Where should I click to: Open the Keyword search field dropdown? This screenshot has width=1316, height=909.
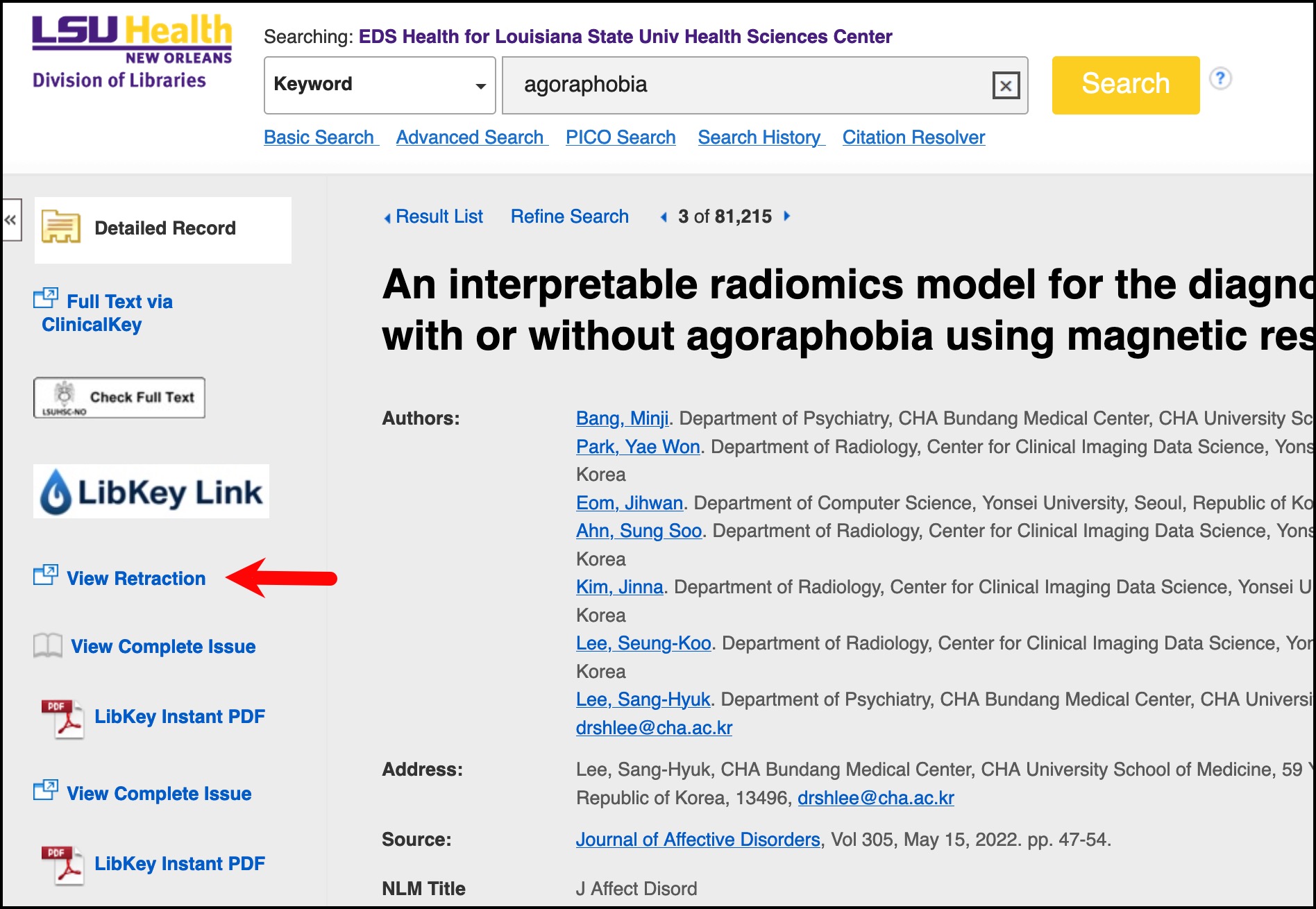click(480, 85)
